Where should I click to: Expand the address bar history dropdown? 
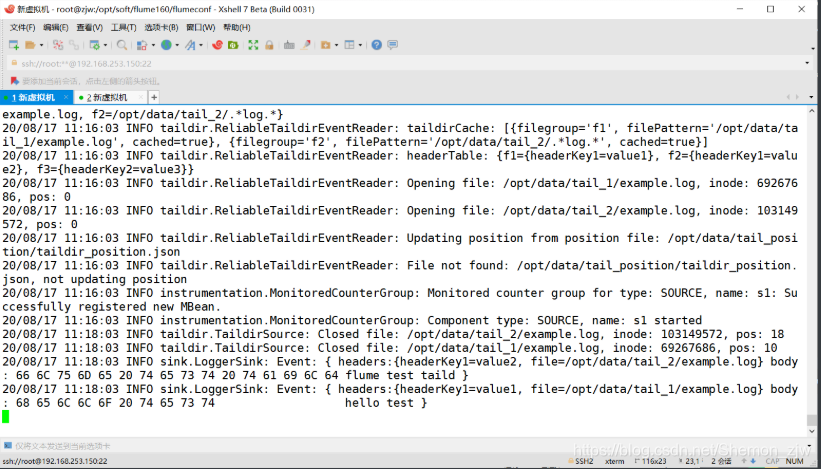point(807,63)
